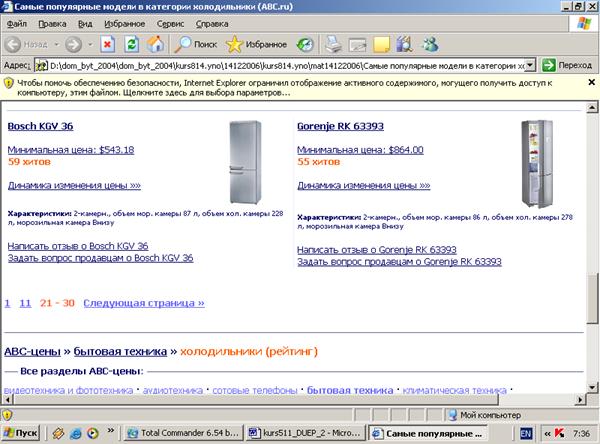This screenshot has width=600, height=444.
Task: Open Пуск start button on taskbar
Action: (x=22, y=433)
